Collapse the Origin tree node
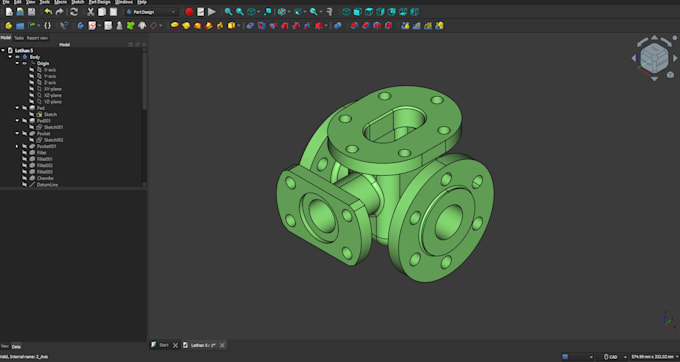680x362 pixels. (x=17, y=63)
